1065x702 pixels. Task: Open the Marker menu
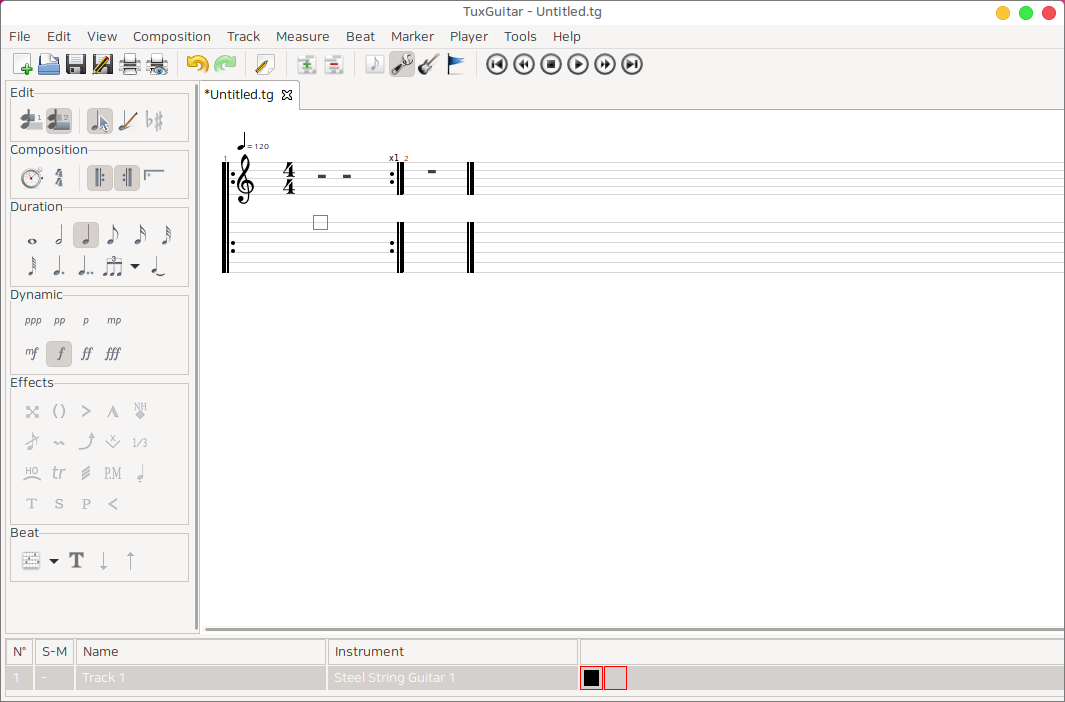click(412, 36)
